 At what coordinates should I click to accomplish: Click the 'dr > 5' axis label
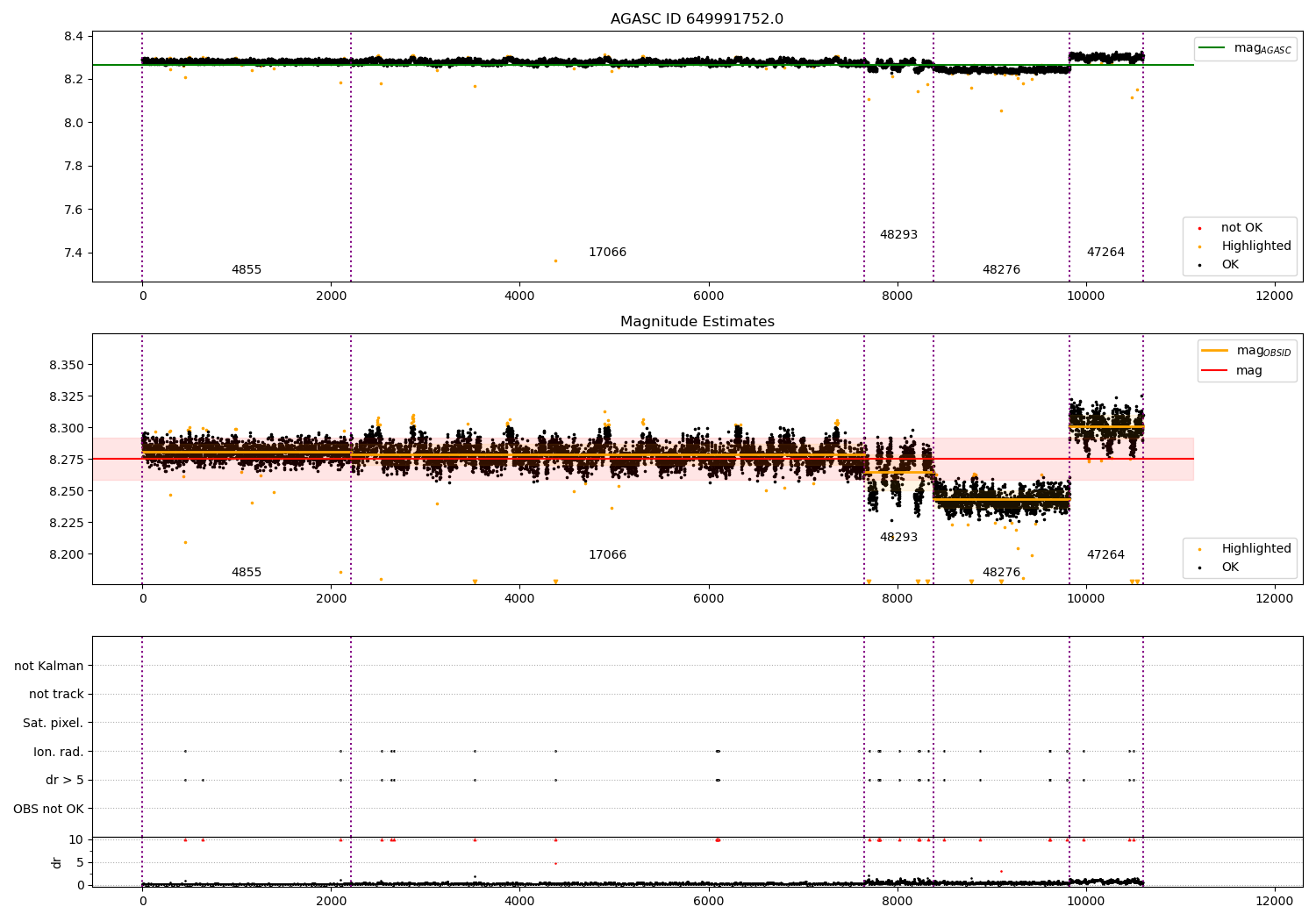point(65,780)
